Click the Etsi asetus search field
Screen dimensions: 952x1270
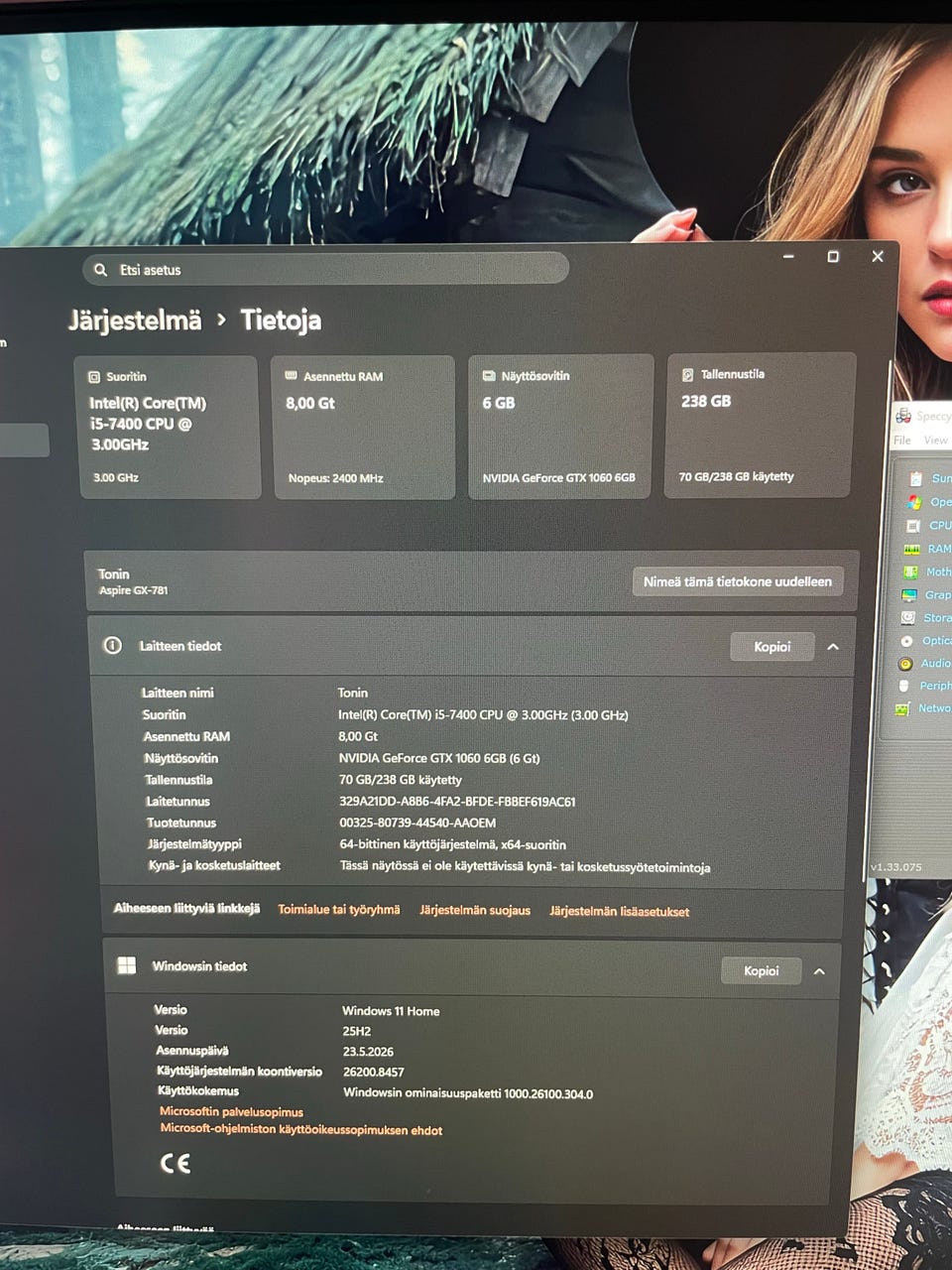(325, 269)
